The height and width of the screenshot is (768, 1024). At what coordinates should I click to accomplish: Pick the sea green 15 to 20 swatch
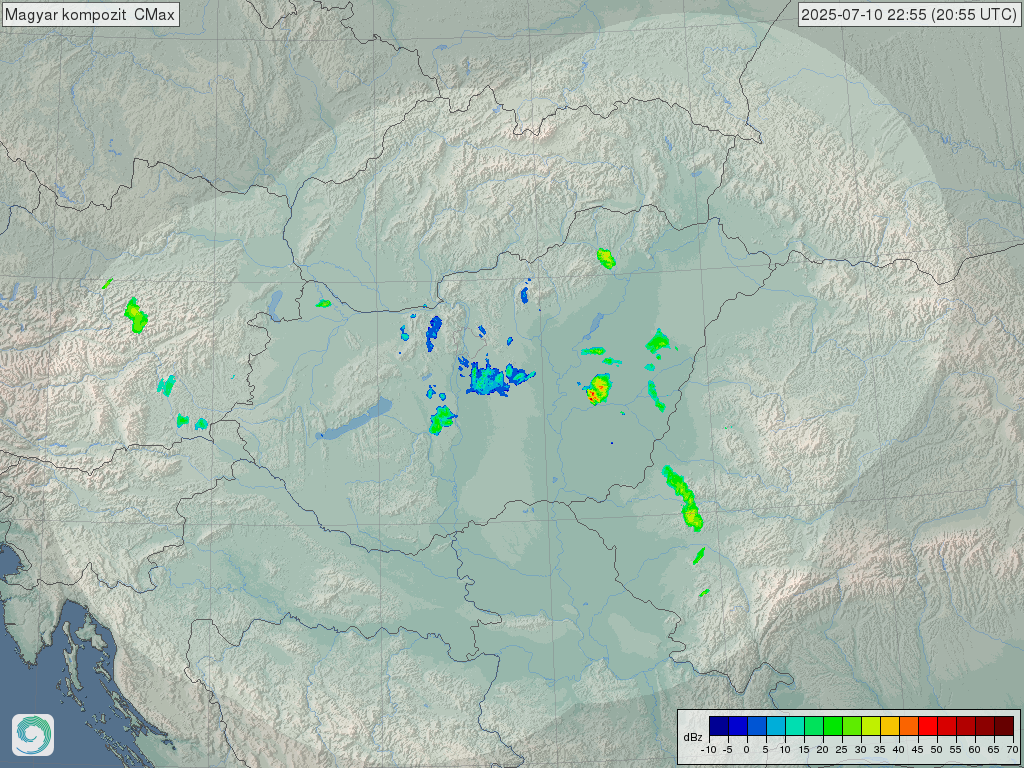coord(814,726)
